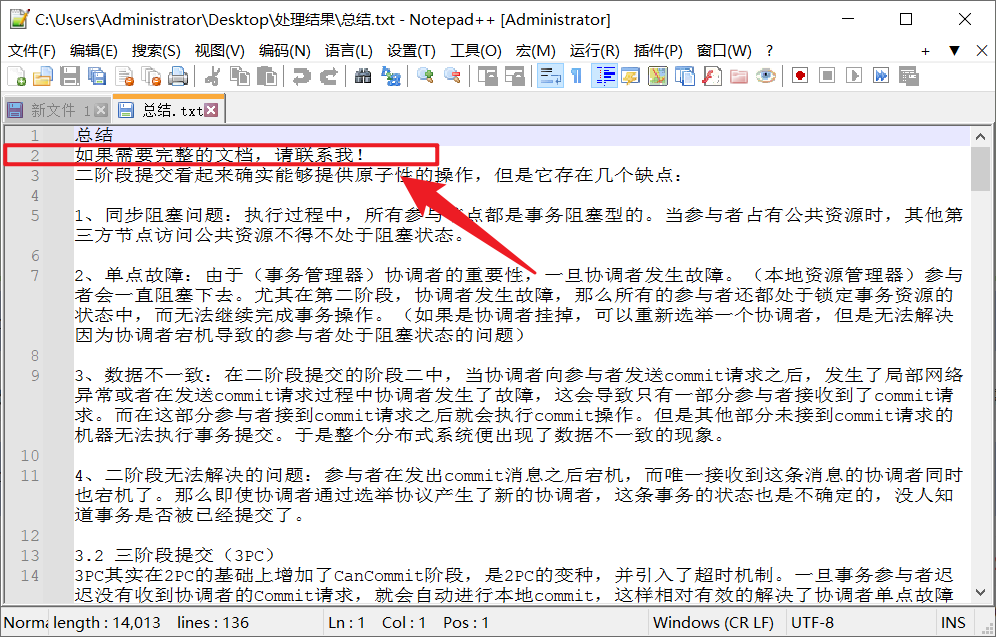The width and height of the screenshot is (996, 637).
Task: Open the 视图(V) menu
Action: click(x=220, y=51)
